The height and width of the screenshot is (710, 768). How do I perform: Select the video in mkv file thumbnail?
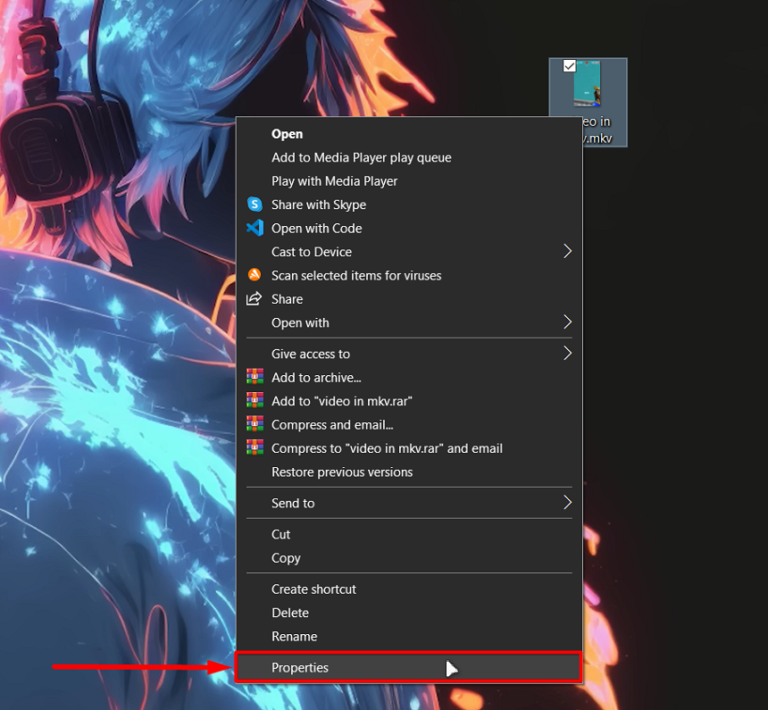[x=588, y=90]
